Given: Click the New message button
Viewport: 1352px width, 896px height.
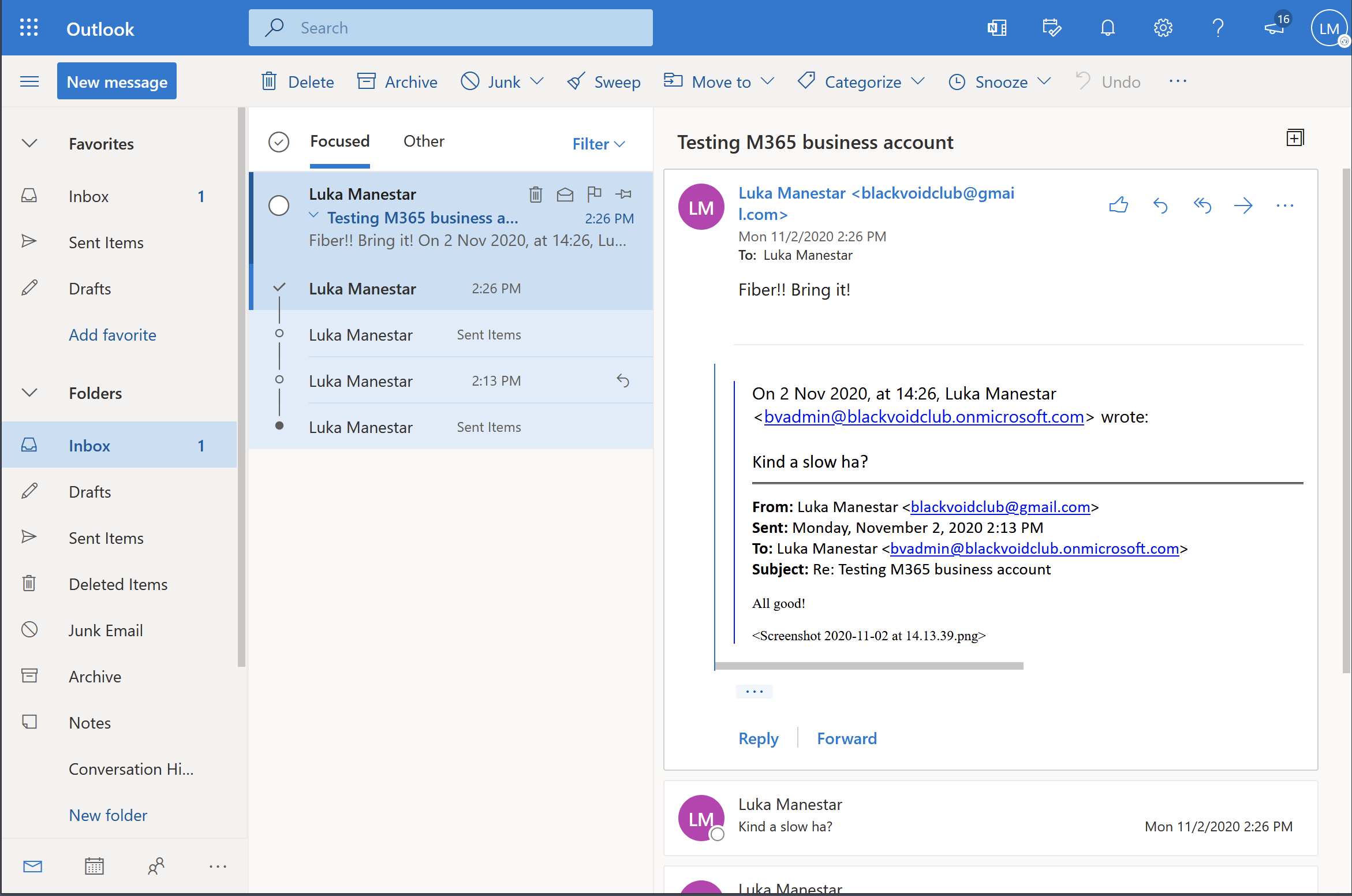Looking at the screenshot, I should [117, 81].
